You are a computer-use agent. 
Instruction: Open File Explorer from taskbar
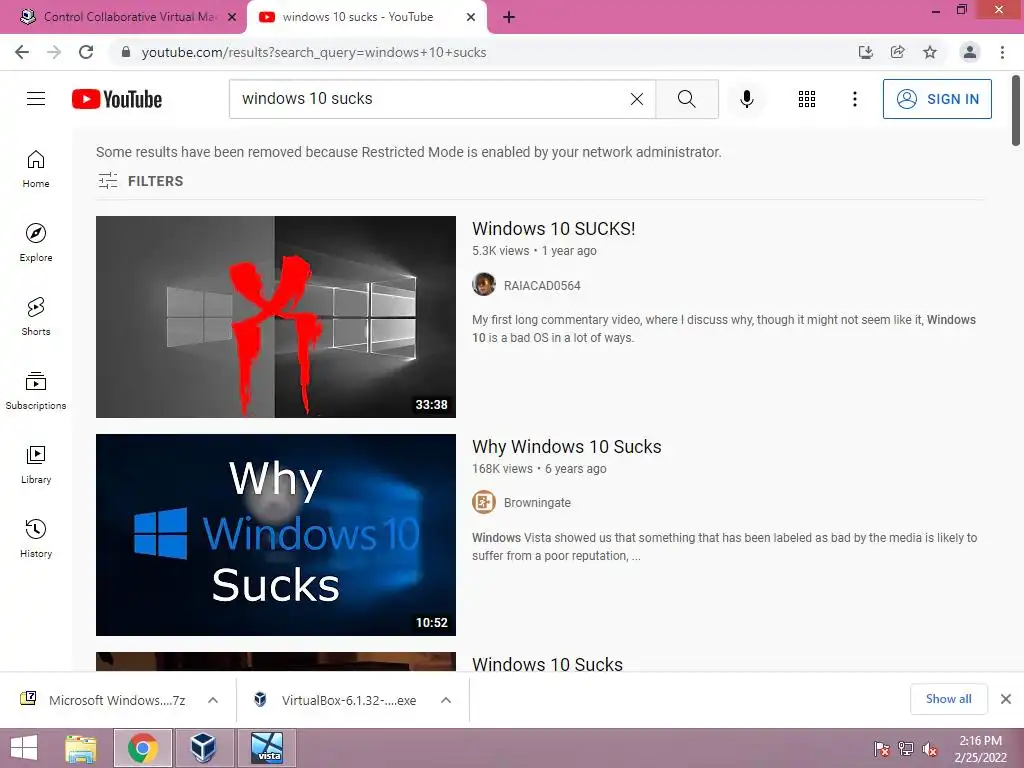81,748
